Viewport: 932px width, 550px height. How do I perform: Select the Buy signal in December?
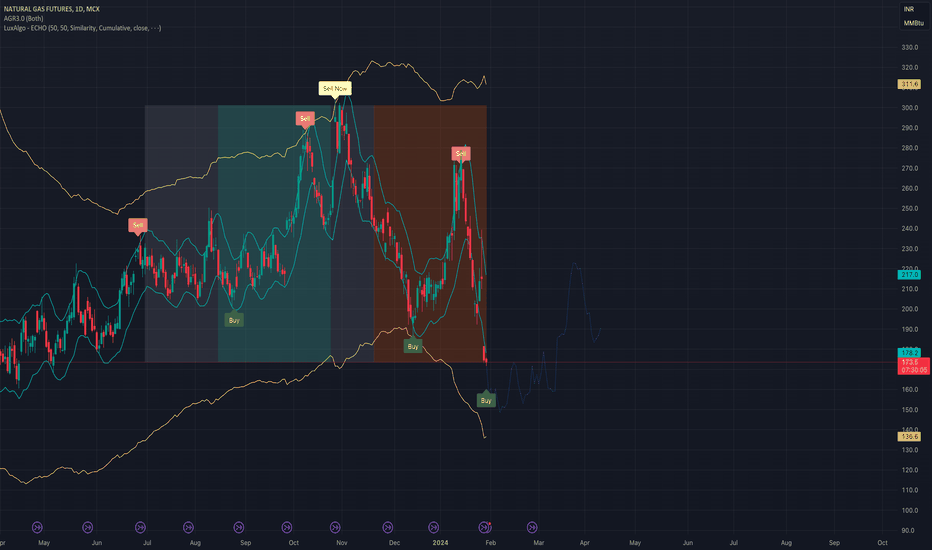413,346
